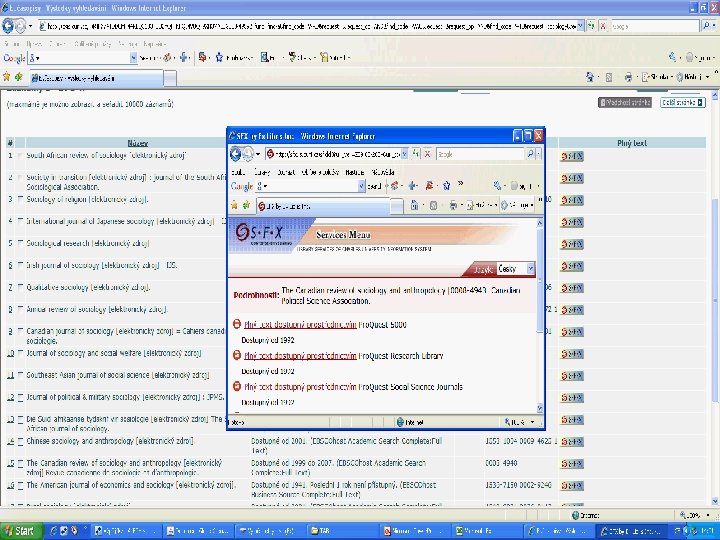This screenshot has width=720, height=540.
Task: Click the Home icon in SFX popup toolbar
Action: tap(414, 206)
